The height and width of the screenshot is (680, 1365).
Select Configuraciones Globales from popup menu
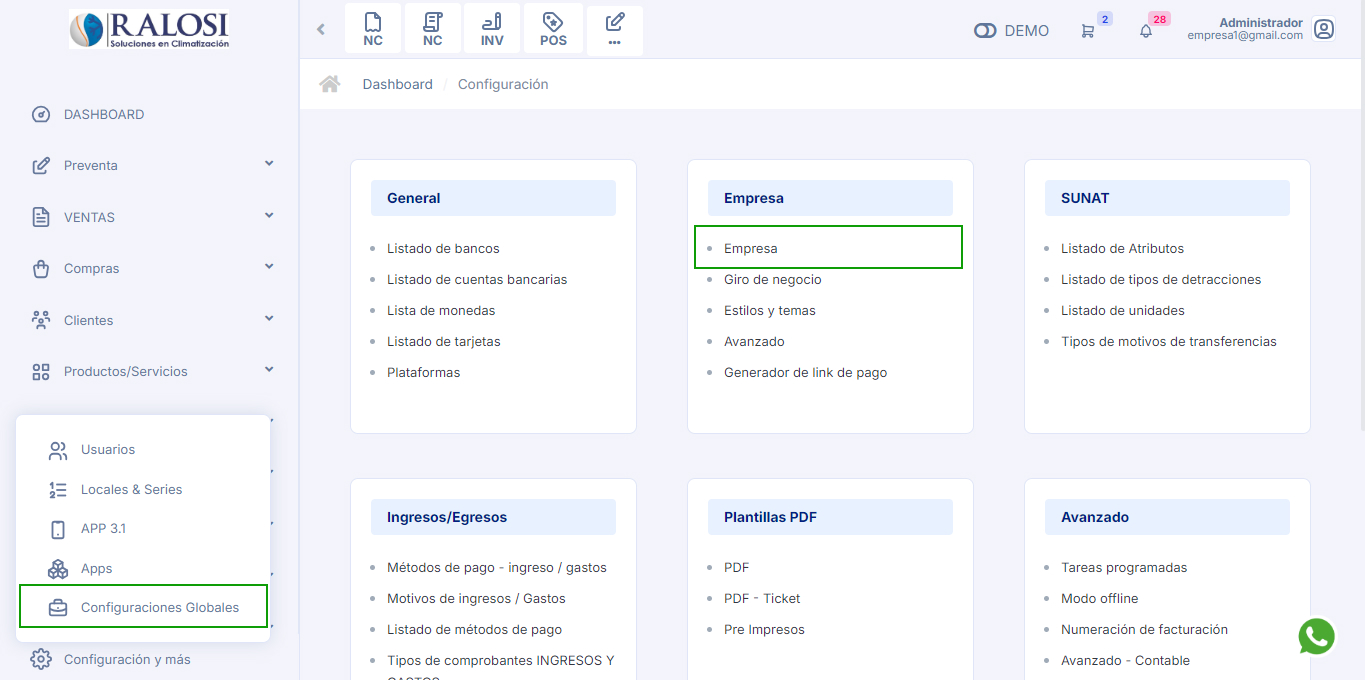[159, 607]
